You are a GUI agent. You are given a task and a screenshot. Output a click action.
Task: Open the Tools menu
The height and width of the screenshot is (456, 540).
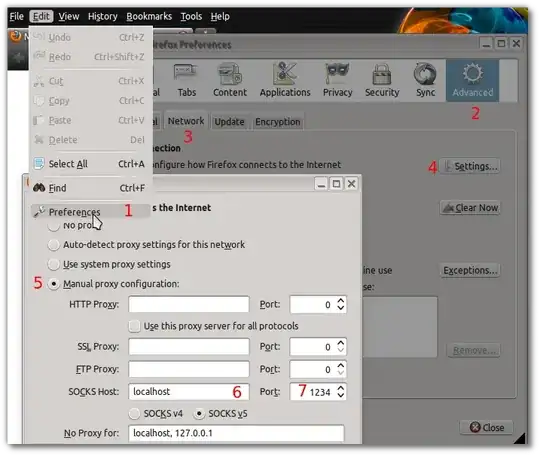tap(191, 16)
